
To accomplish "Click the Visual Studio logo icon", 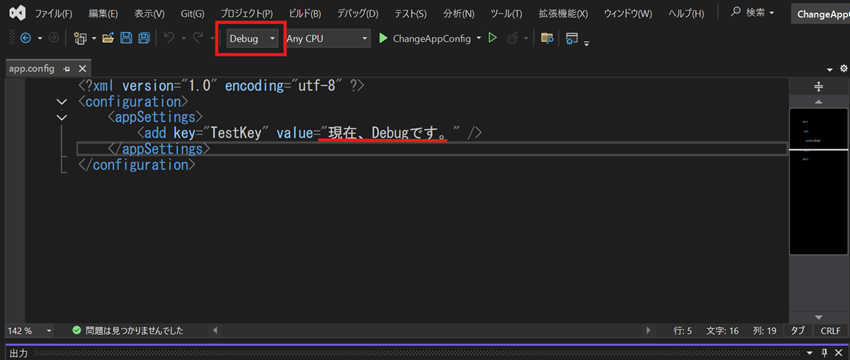I will click(x=18, y=12).
